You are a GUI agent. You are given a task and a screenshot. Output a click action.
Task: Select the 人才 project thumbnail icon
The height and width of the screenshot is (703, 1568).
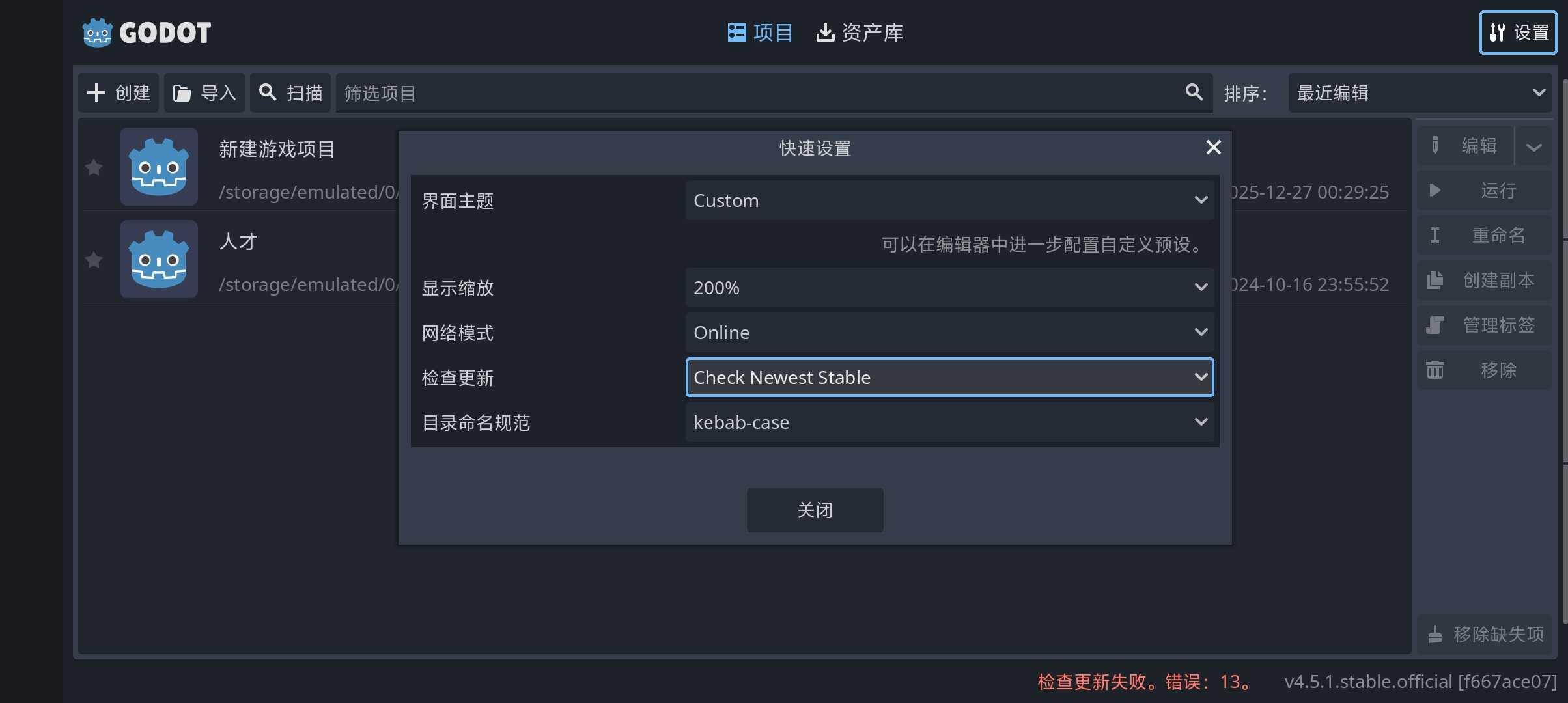point(159,259)
